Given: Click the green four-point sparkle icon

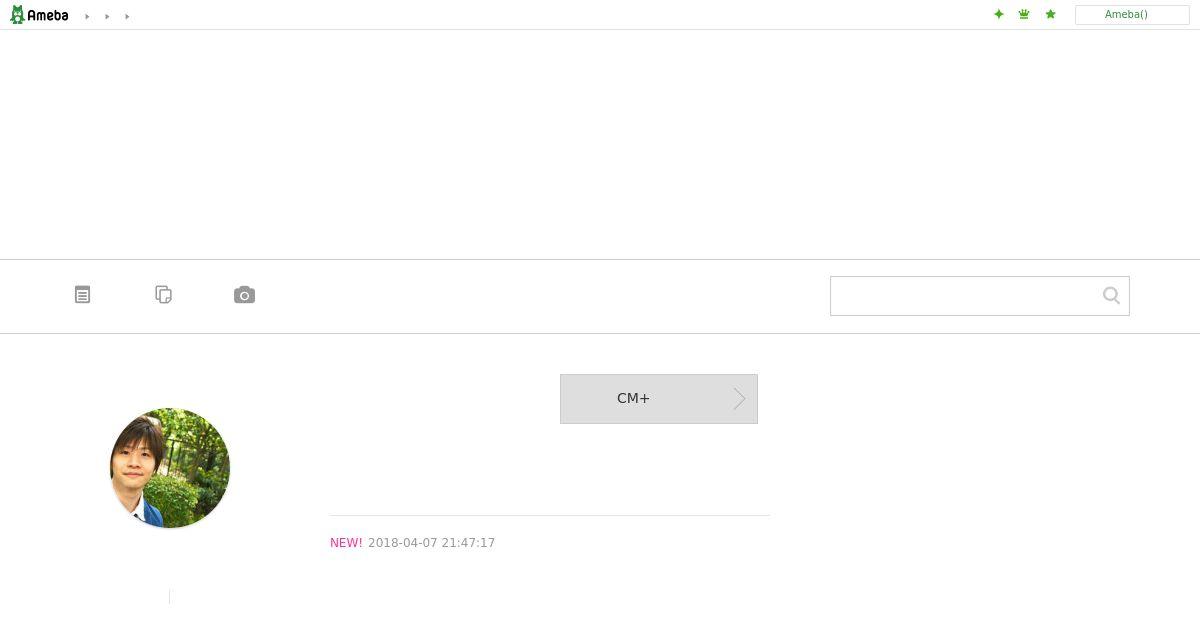Looking at the screenshot, I should (998, 14).
